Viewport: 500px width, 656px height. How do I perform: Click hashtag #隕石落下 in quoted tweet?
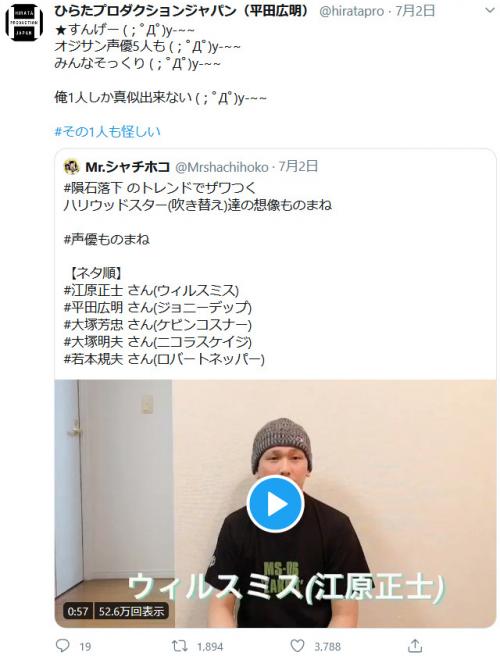coord(93,188)
